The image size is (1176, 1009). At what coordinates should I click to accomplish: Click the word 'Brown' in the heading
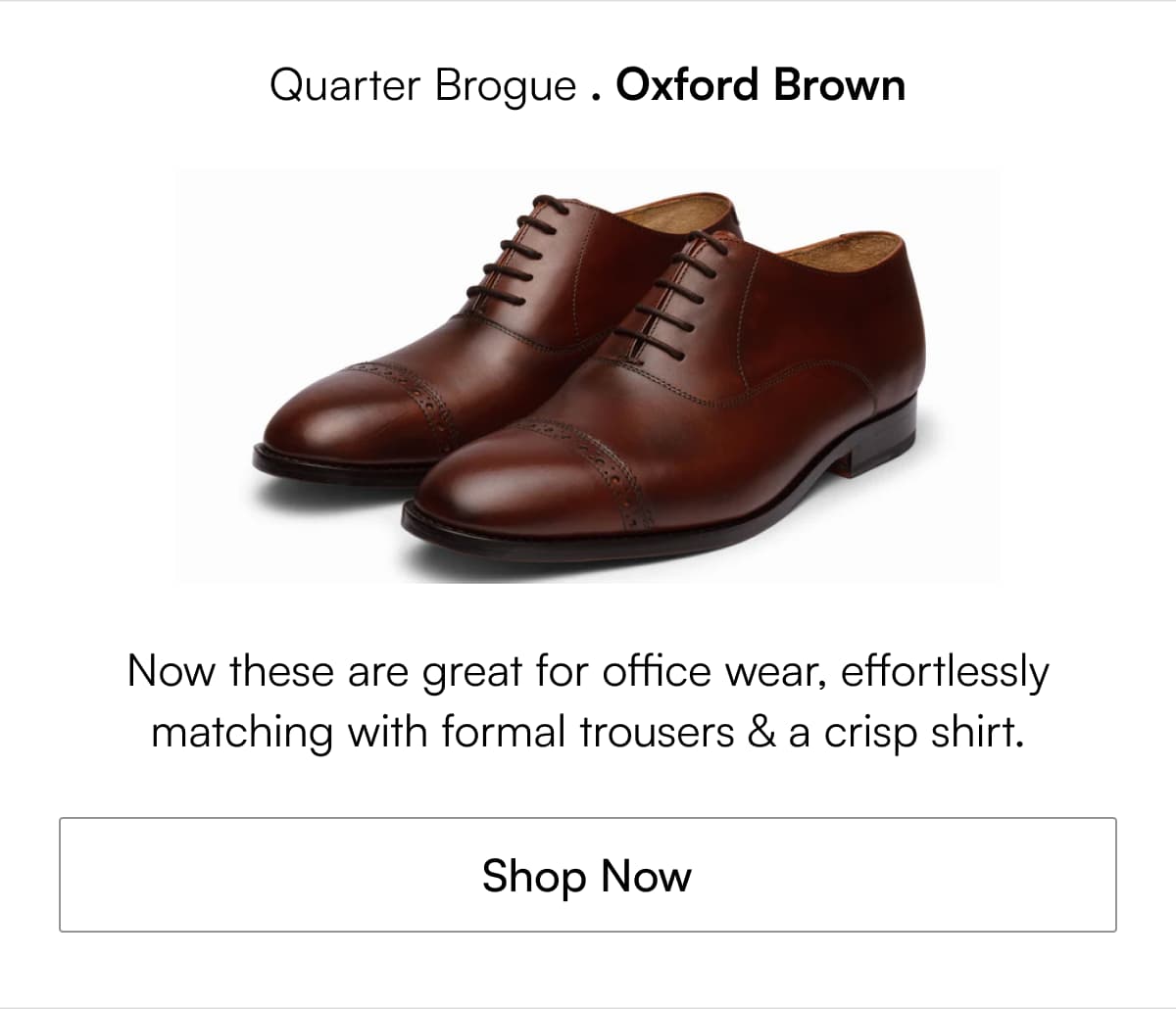[840, 85]
